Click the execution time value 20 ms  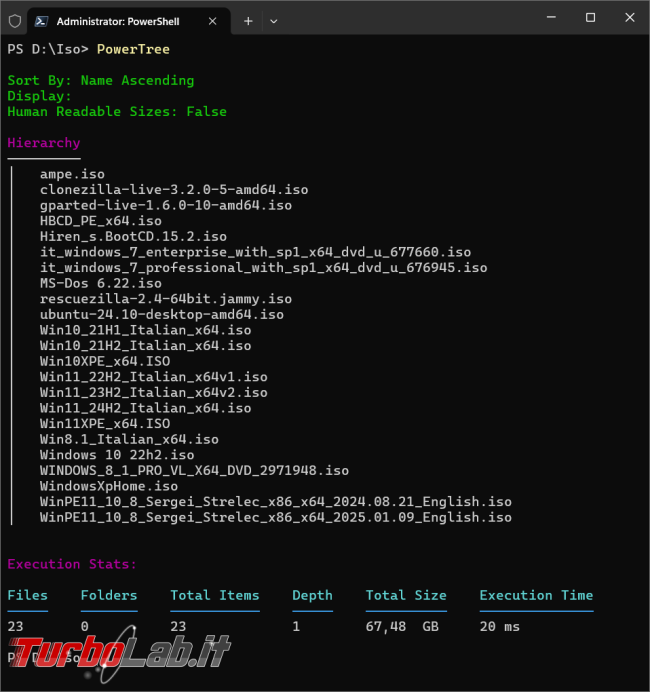pyautogui.click(x=500, y=627)
